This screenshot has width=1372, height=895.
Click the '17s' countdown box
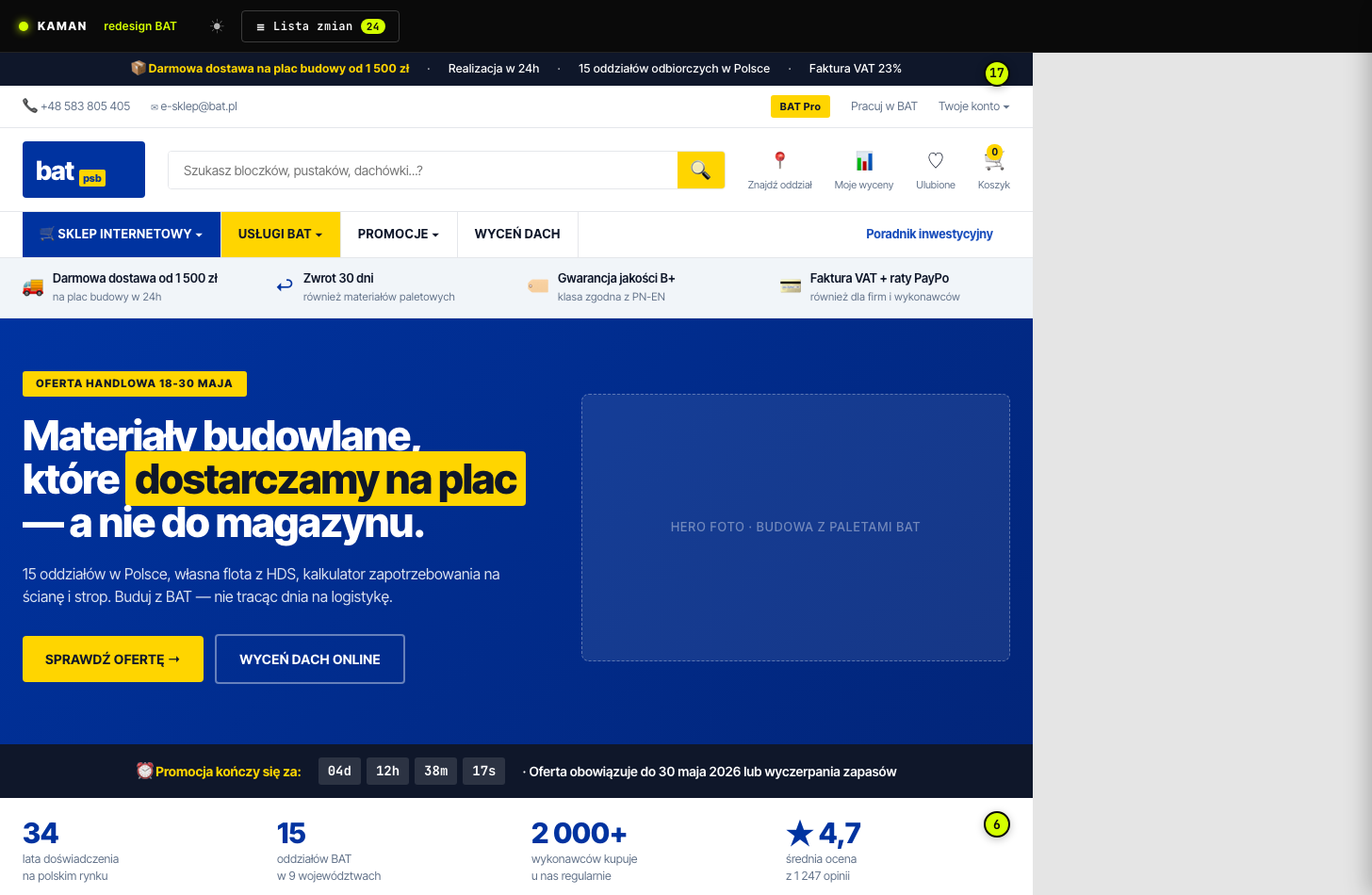484,772
